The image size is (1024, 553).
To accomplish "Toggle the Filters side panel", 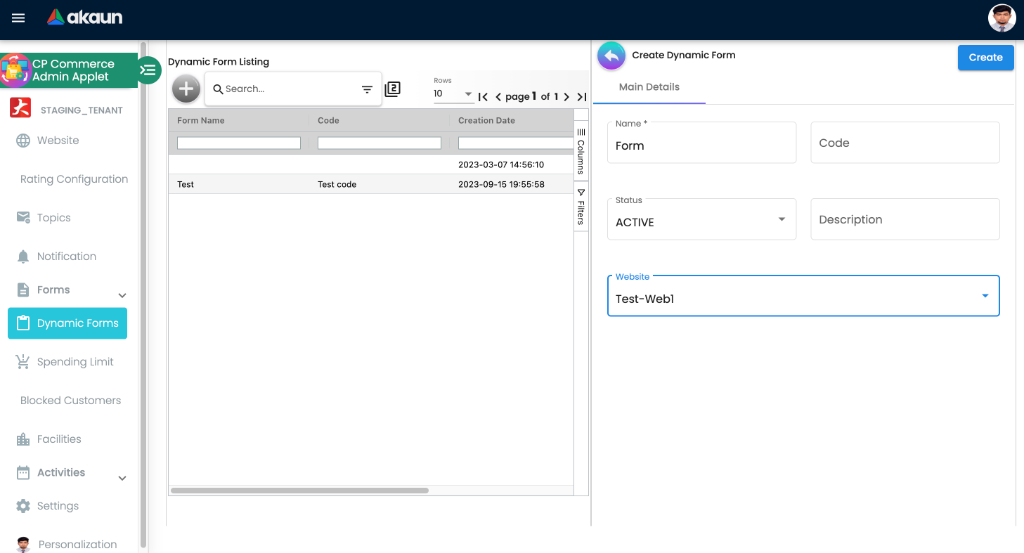I will 581,206.
